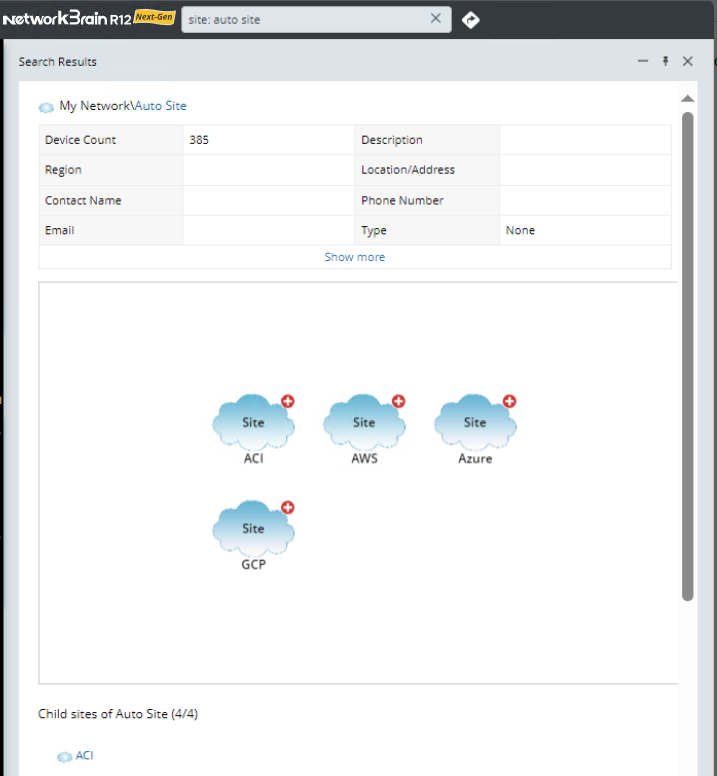Pin the Search Results panel
The image size is (717, 776).
[x=666, y=61]
